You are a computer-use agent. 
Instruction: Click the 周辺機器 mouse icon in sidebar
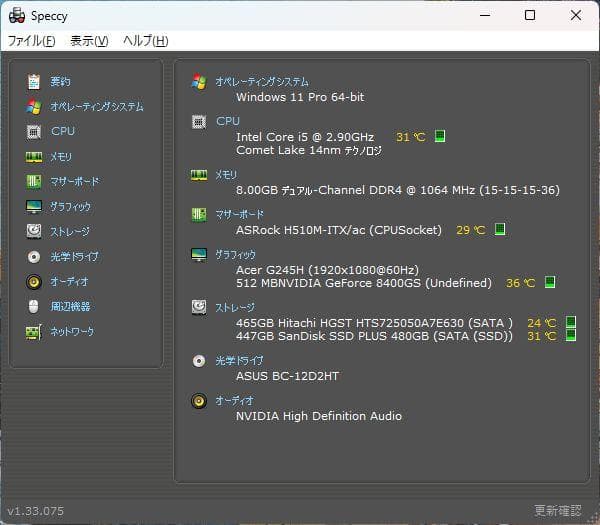(x=34, y=307)
